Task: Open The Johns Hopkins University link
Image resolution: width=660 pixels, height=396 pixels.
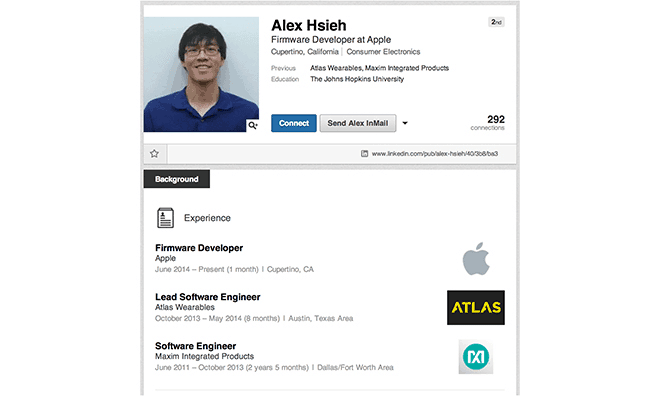Action: click(357, 79)
